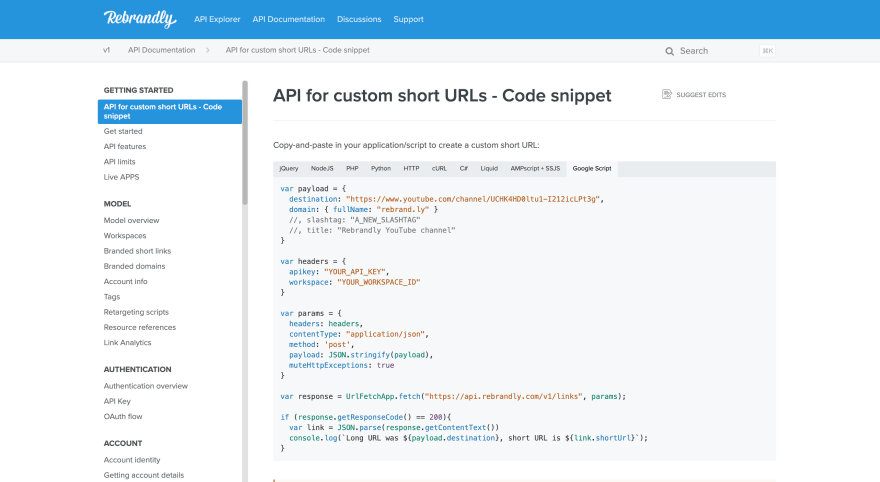This screenshot has height=482, width=880.
Task: Click the v1 version breadcrumb
Action: point(107,50)
